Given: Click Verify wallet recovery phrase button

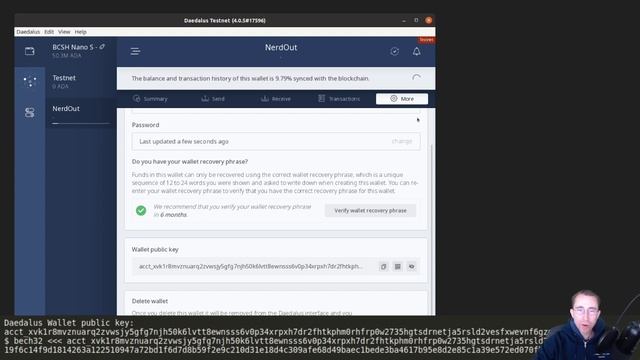Looking at the screenshot, I should pos(370,211).
